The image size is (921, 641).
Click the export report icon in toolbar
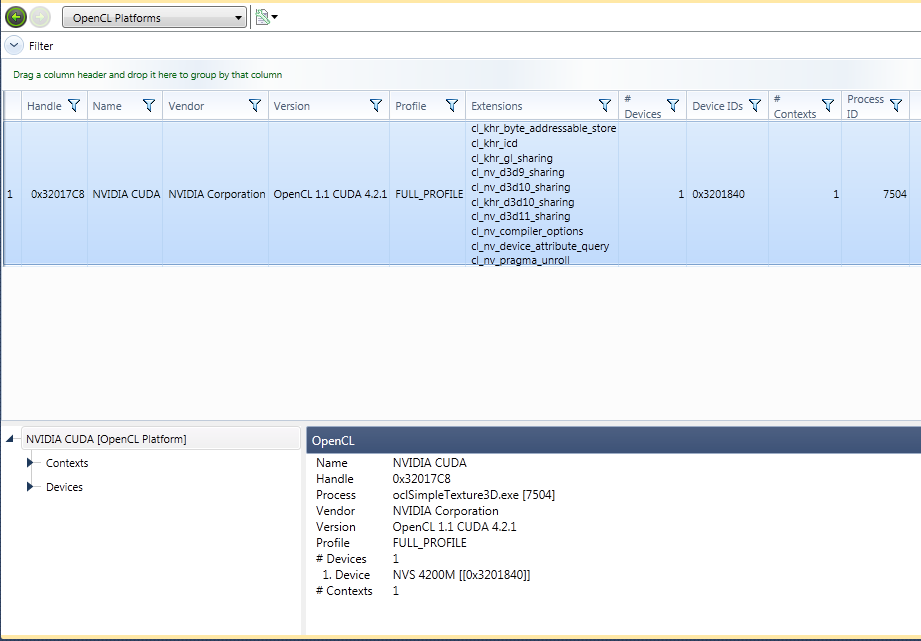[x=259, y=16]
